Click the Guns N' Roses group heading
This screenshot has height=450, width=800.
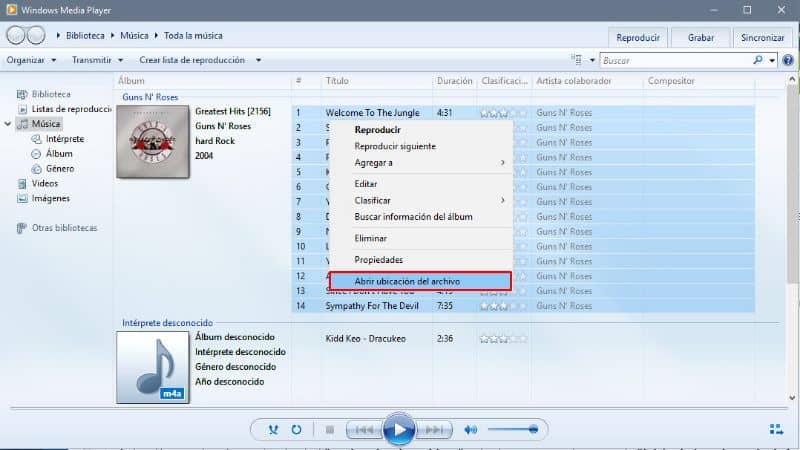pyautogui.click(x=150, y=97)
